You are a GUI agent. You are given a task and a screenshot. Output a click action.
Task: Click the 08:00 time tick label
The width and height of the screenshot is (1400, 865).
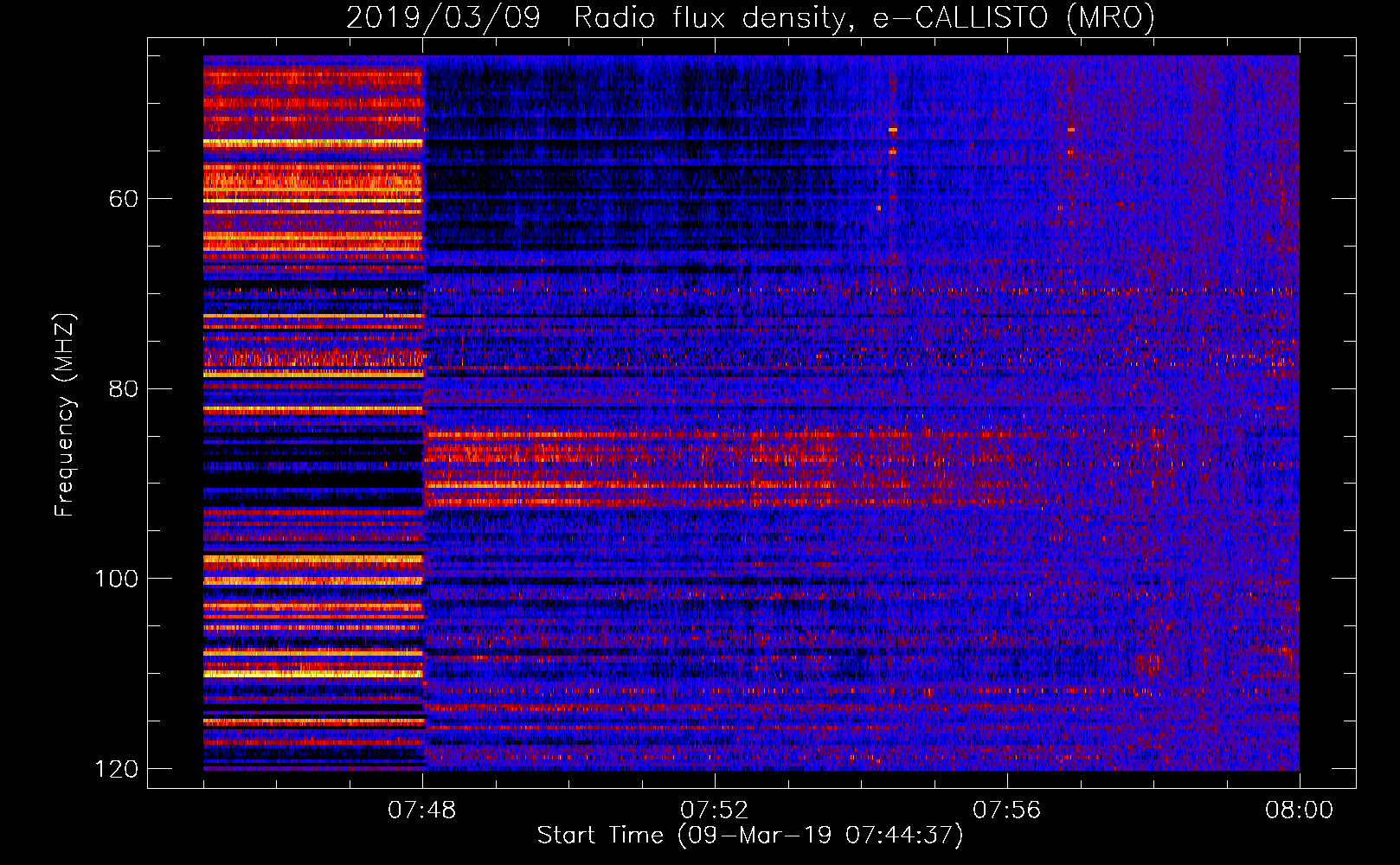pos(1300,811)
